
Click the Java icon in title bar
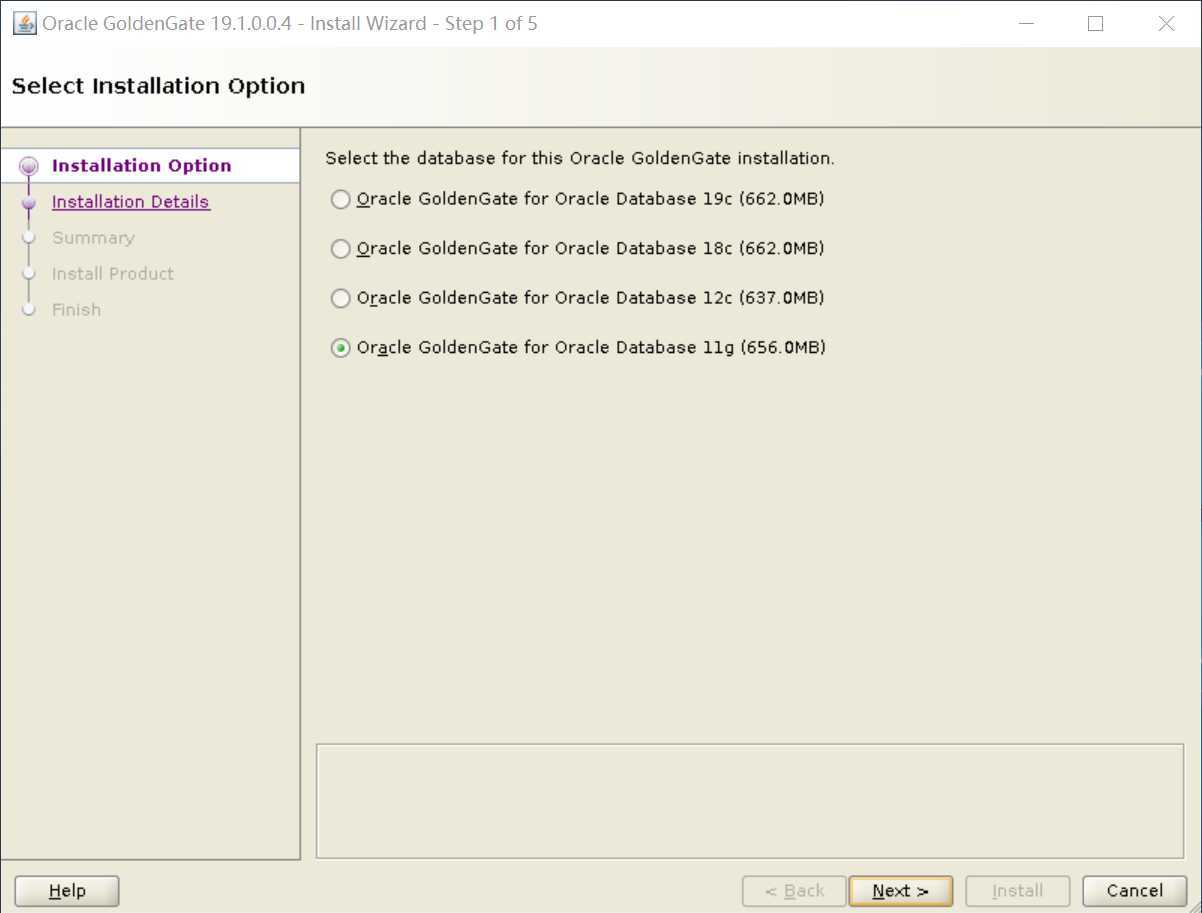click(24, 23)
